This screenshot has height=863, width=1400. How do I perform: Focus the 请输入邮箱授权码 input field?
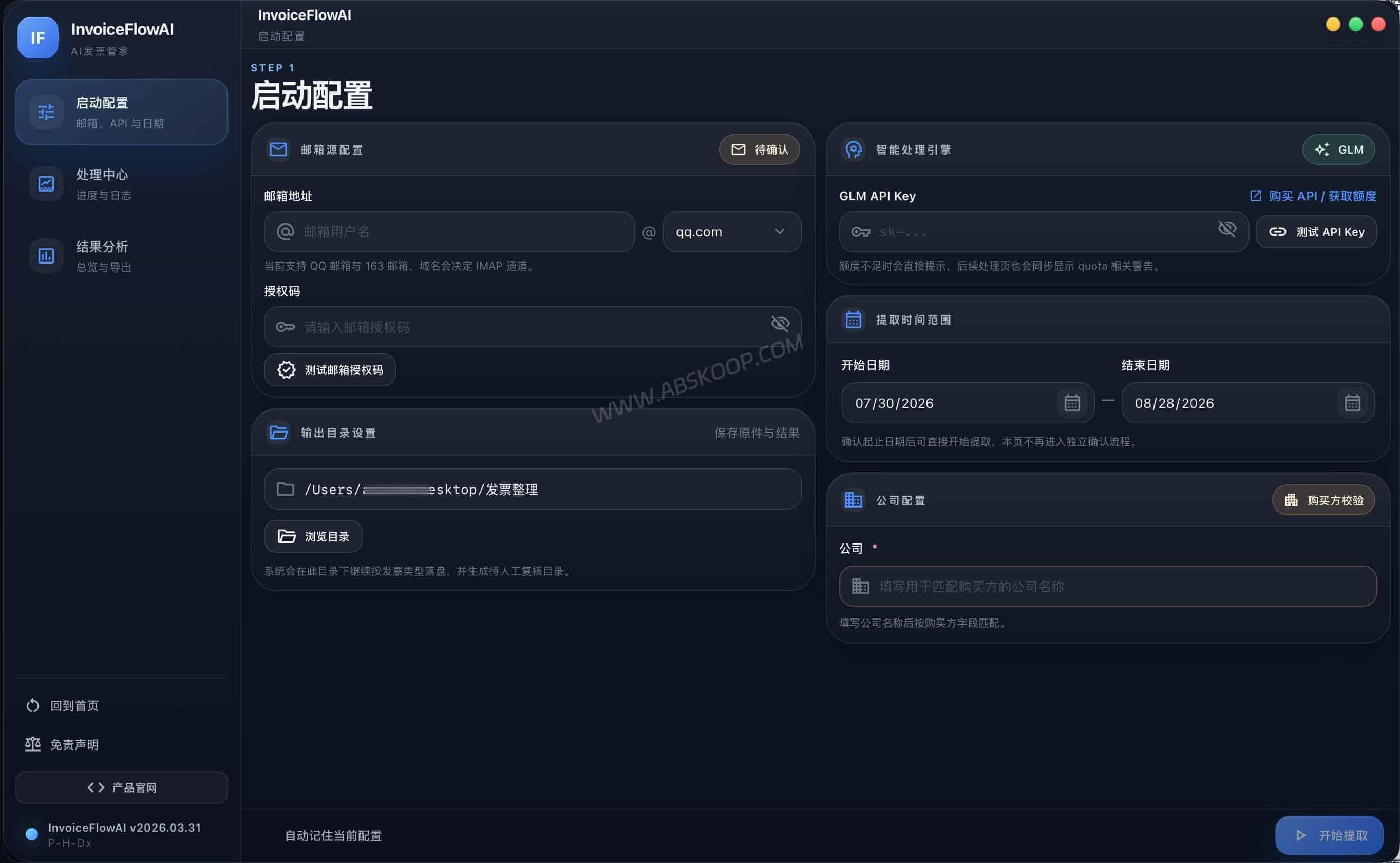click(x=533, y=327)
